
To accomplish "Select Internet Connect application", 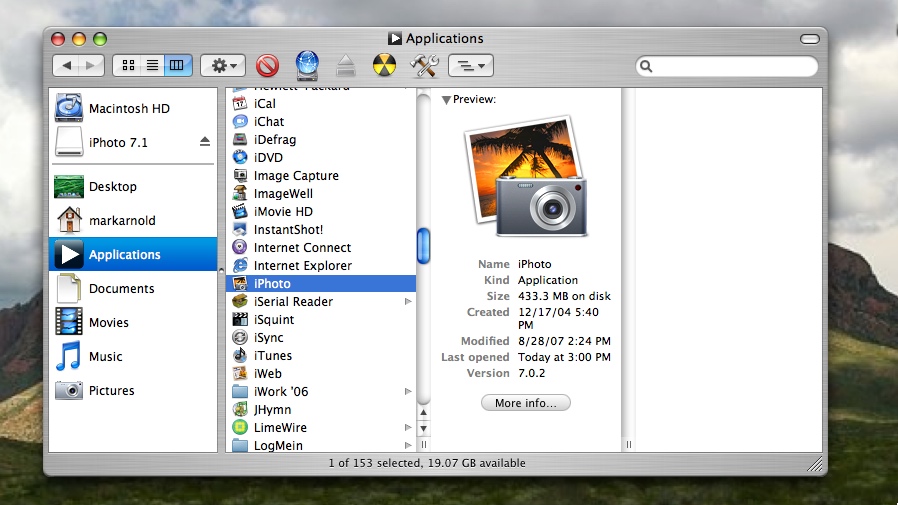I will click(321, 248).
